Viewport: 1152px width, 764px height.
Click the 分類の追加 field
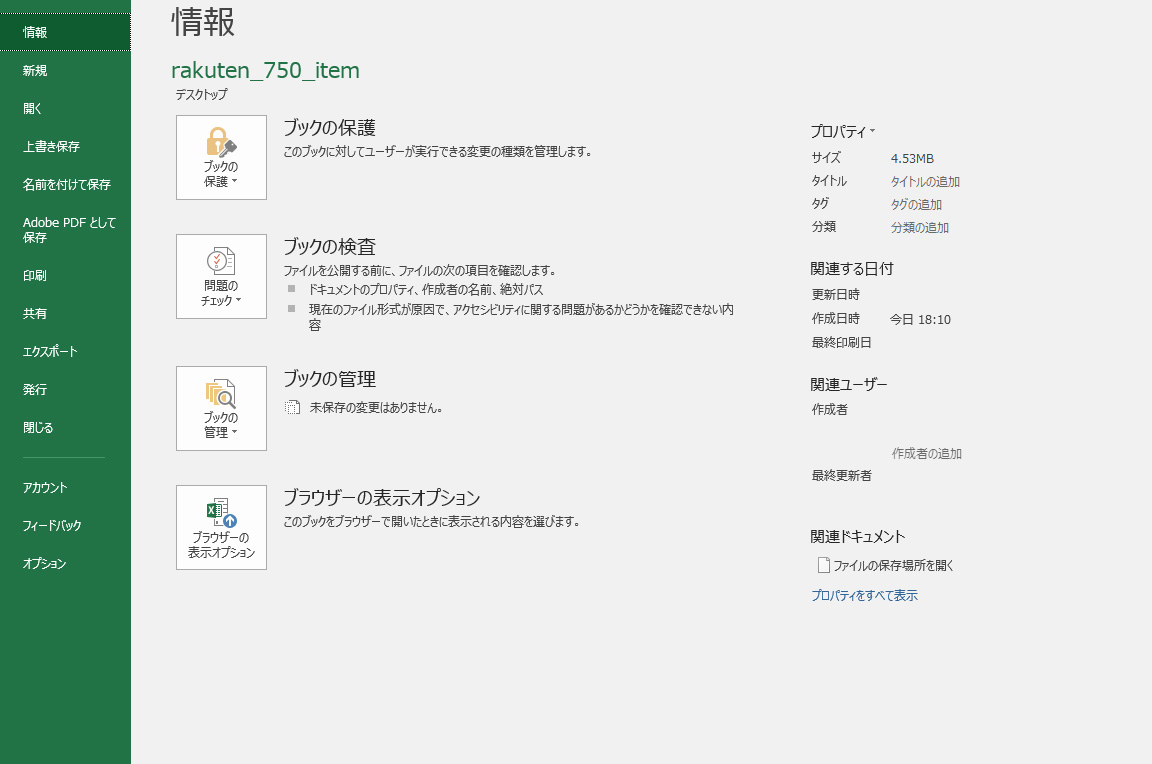click(920, 228)
